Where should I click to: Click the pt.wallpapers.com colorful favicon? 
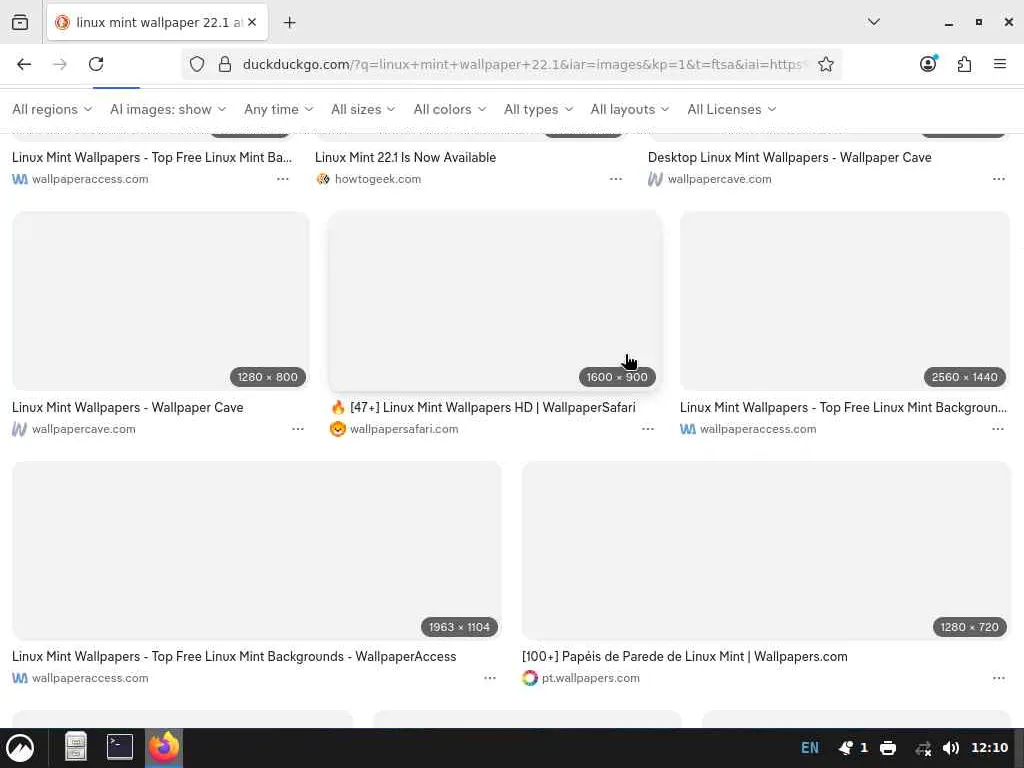coord(530,679)
